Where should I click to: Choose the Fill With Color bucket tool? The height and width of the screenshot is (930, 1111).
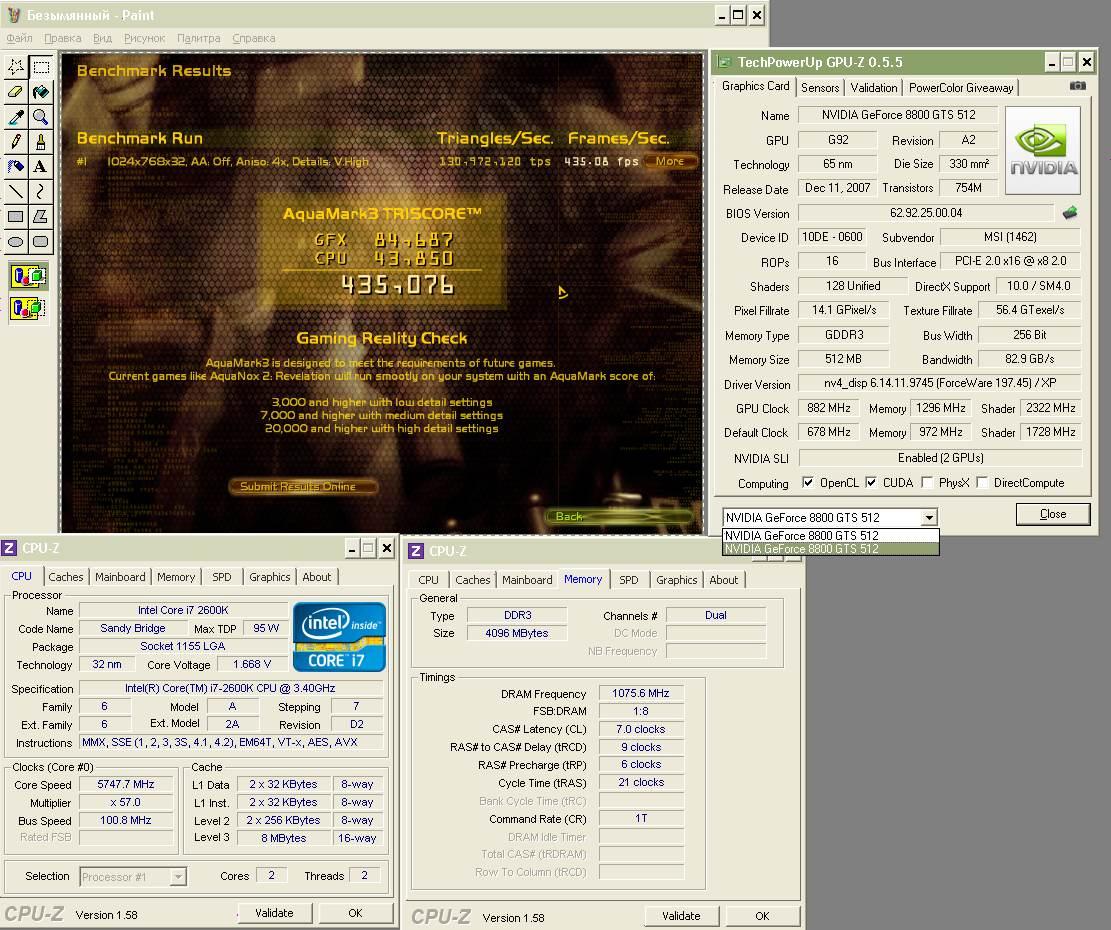(x=41, y=92)
